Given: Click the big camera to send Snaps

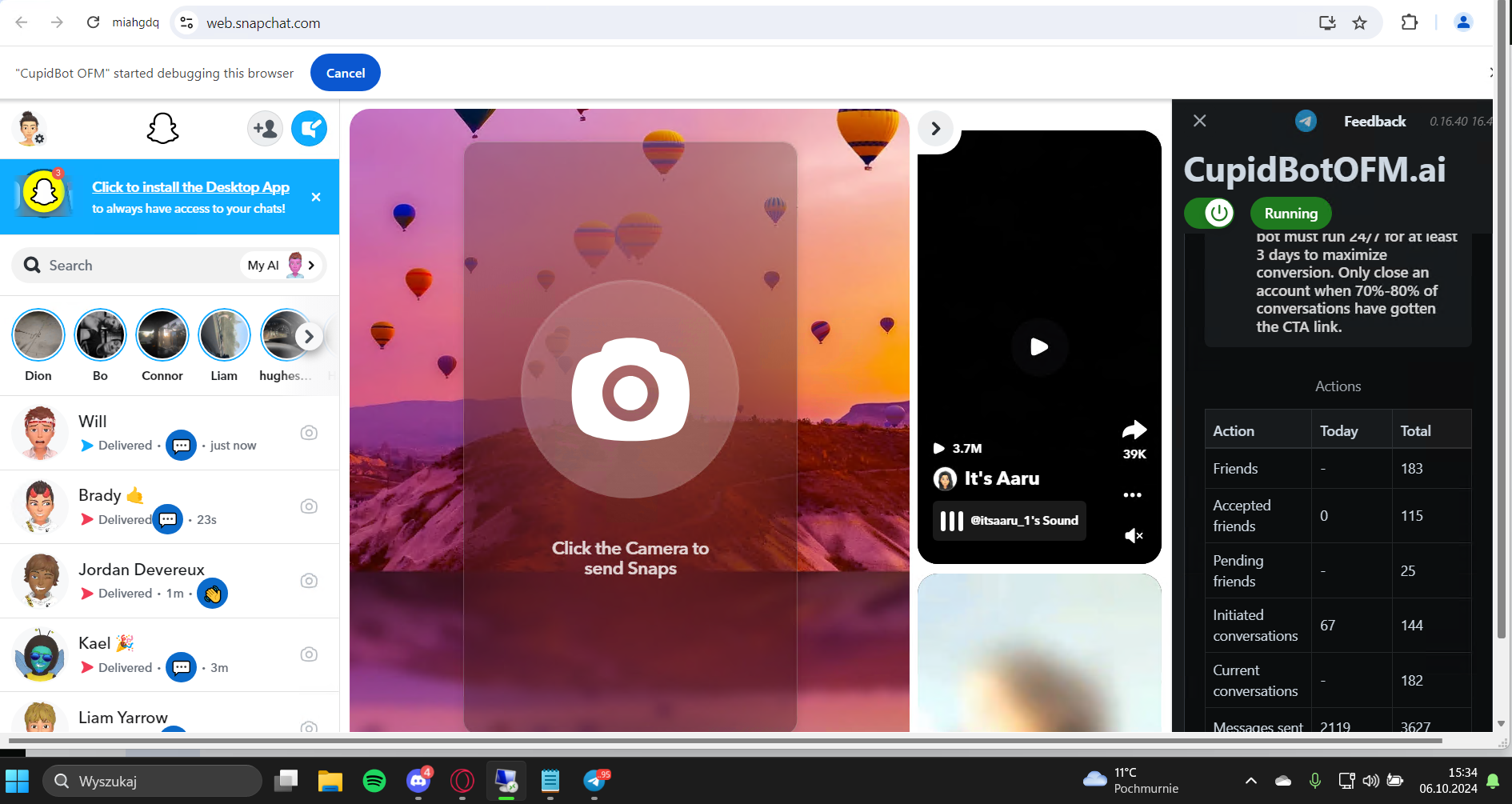Looking at the screenshot, I should [x=630, y=390].
